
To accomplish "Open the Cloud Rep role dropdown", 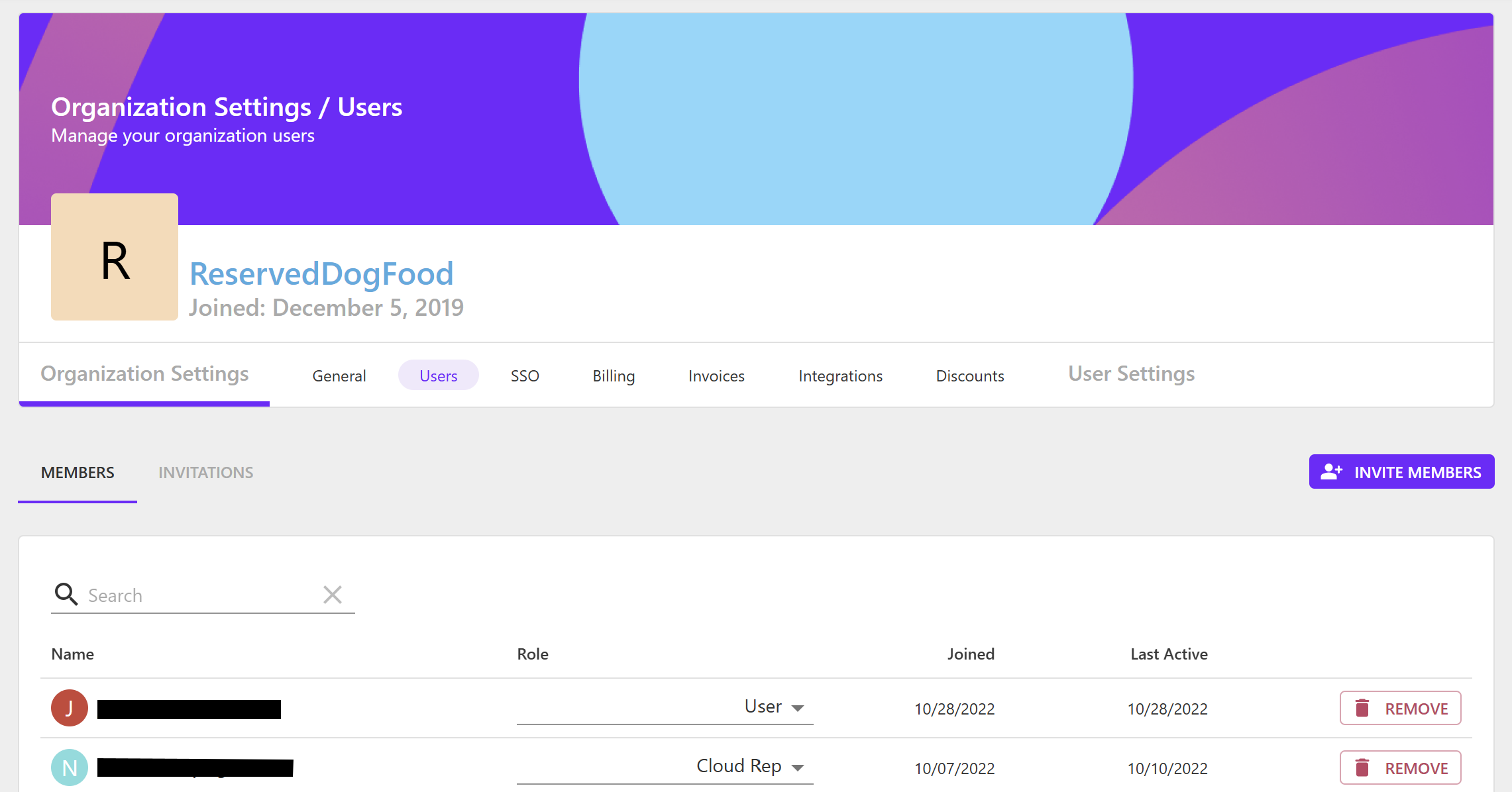I will tap(665, 767).
